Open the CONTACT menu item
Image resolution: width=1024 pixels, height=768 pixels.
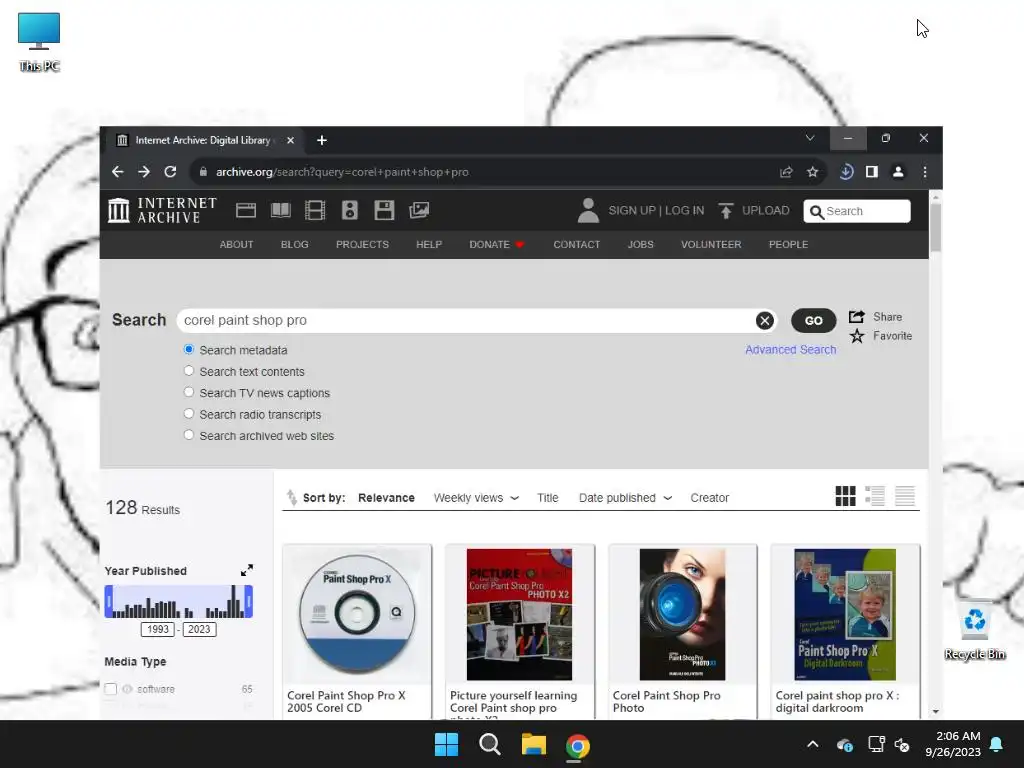pos(577,244)
